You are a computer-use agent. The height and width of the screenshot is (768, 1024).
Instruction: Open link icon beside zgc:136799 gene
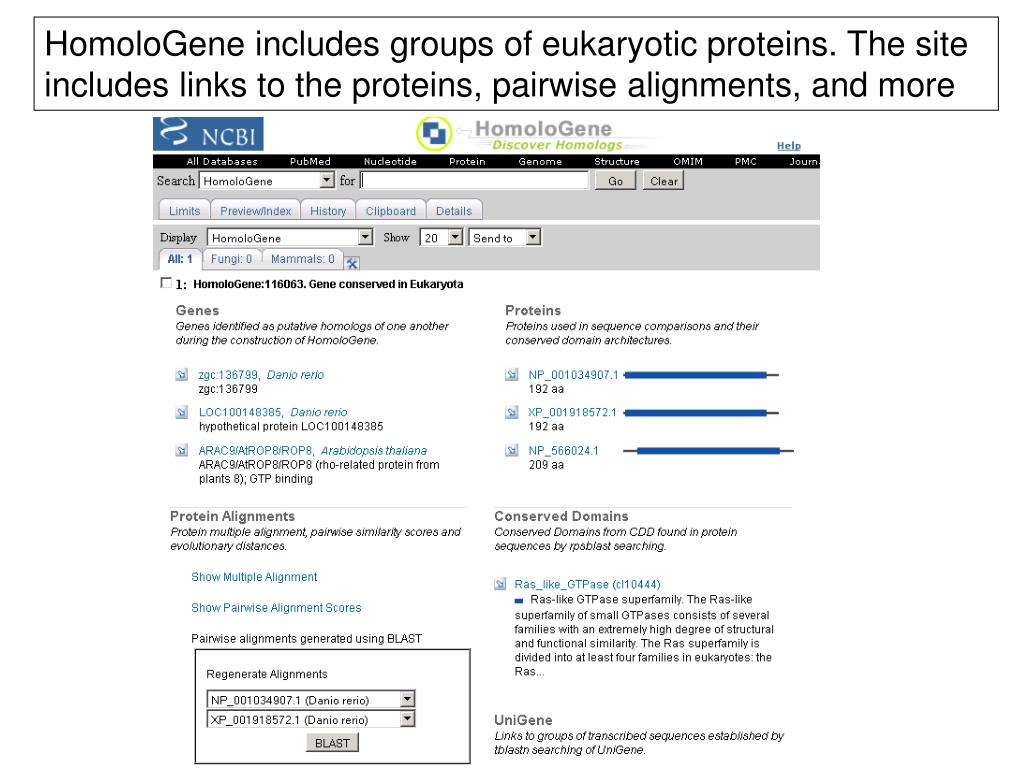point(182,375)
